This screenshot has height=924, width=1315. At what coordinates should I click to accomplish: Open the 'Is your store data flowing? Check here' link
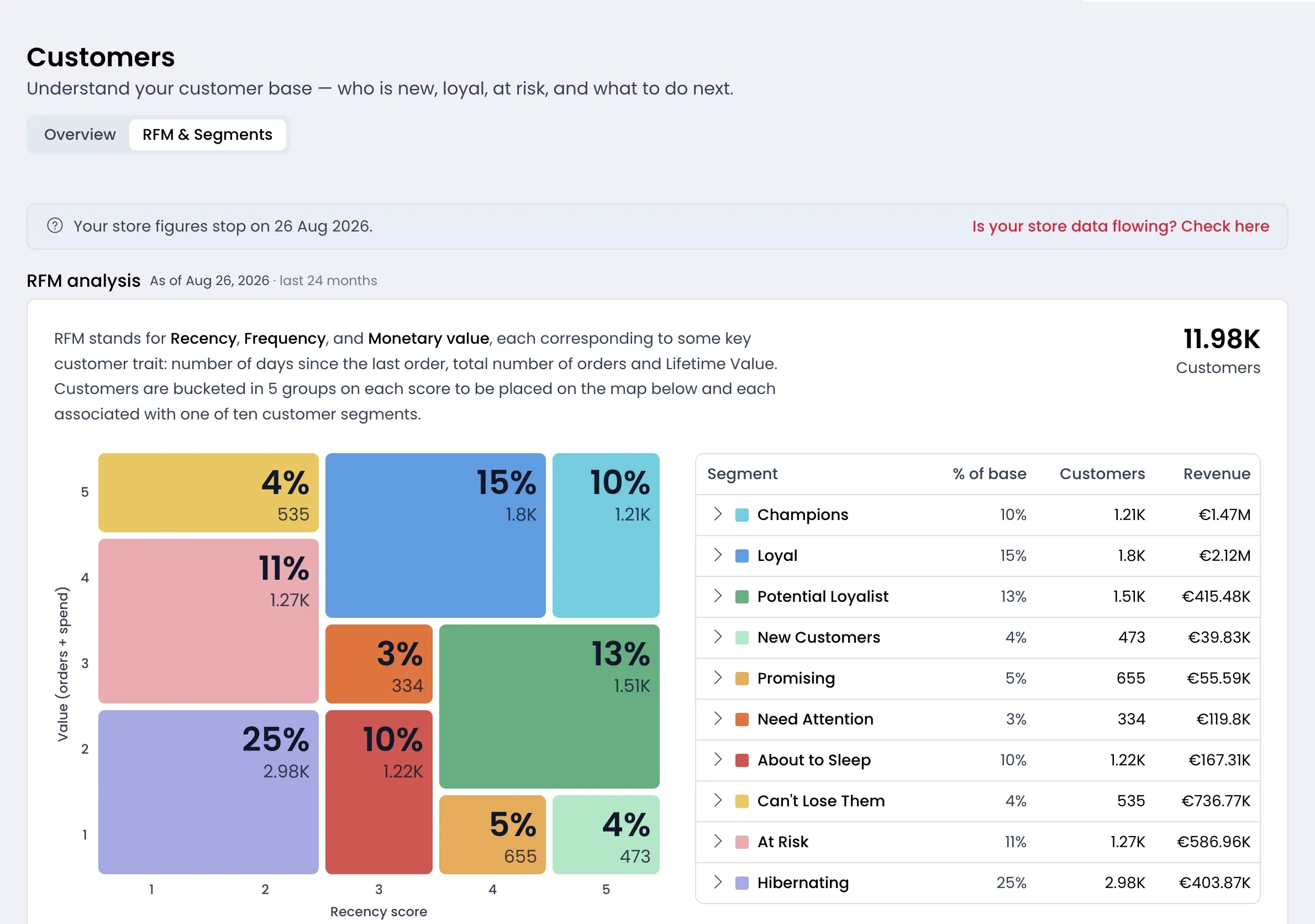point(1121,226)
